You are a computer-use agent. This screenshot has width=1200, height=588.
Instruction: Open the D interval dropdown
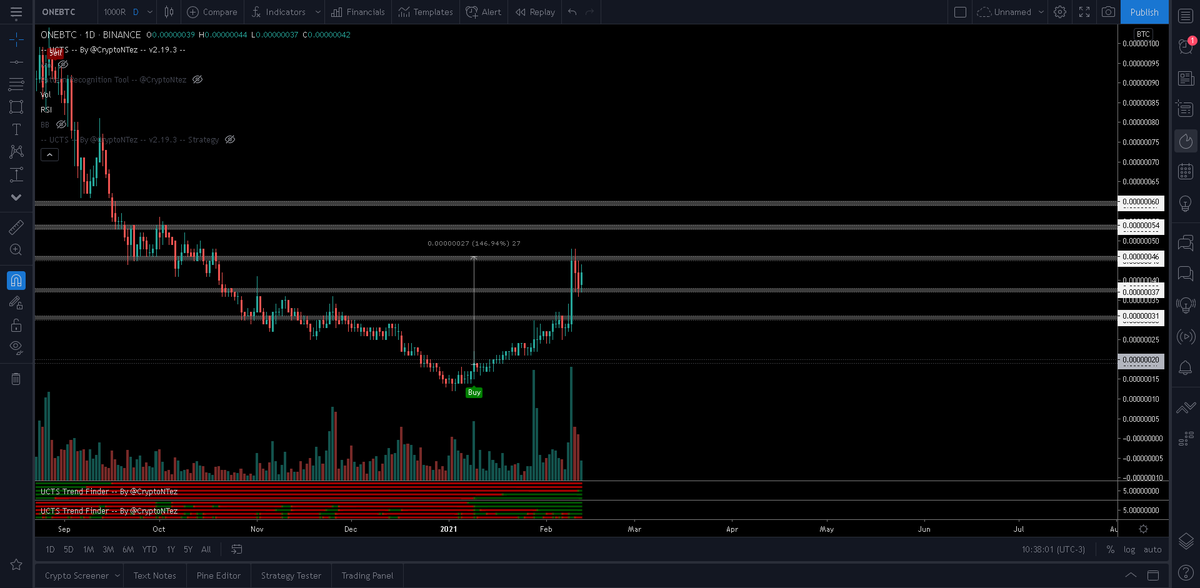tap(136, 12)
